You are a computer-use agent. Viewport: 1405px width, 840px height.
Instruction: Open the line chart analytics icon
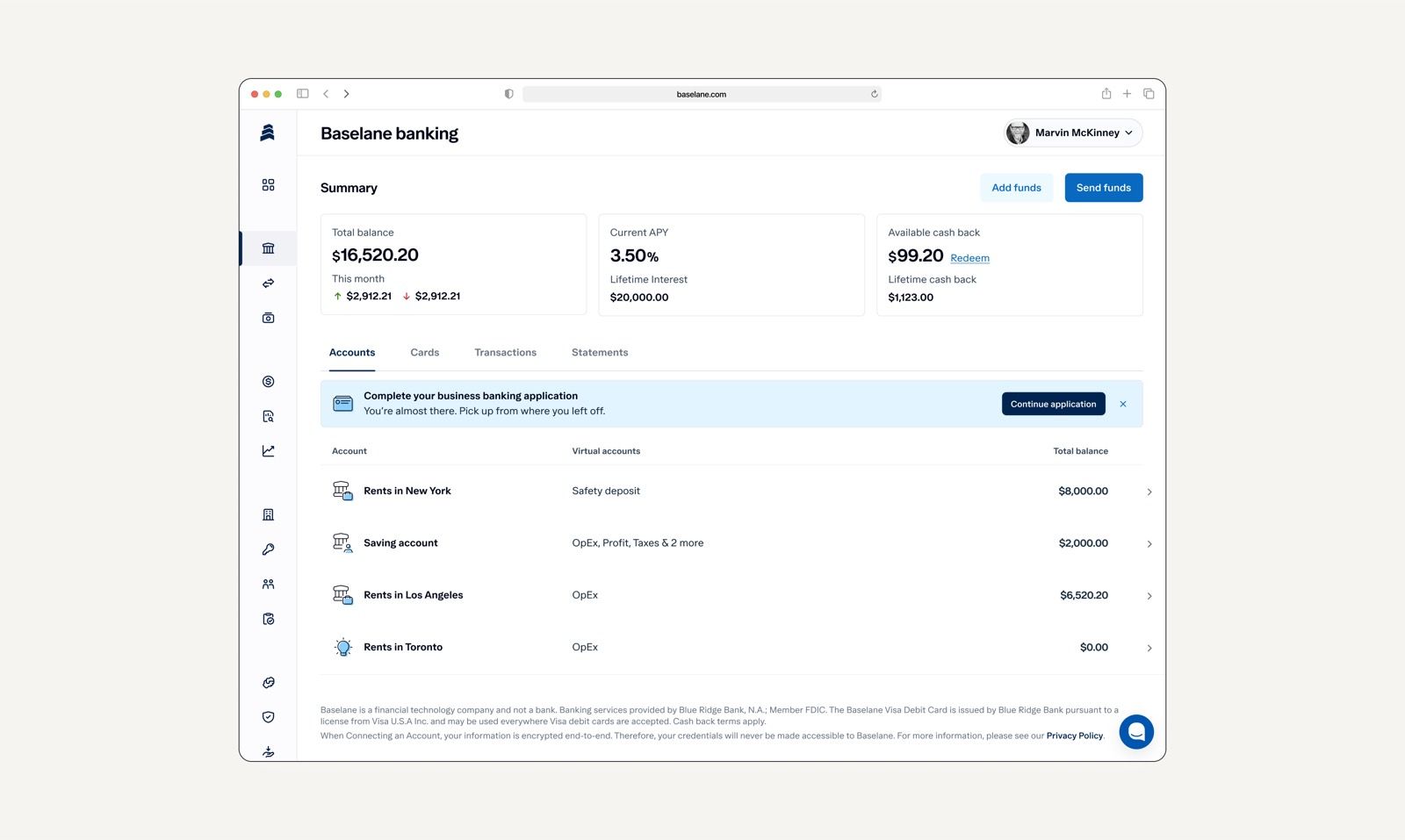(268, 451)
